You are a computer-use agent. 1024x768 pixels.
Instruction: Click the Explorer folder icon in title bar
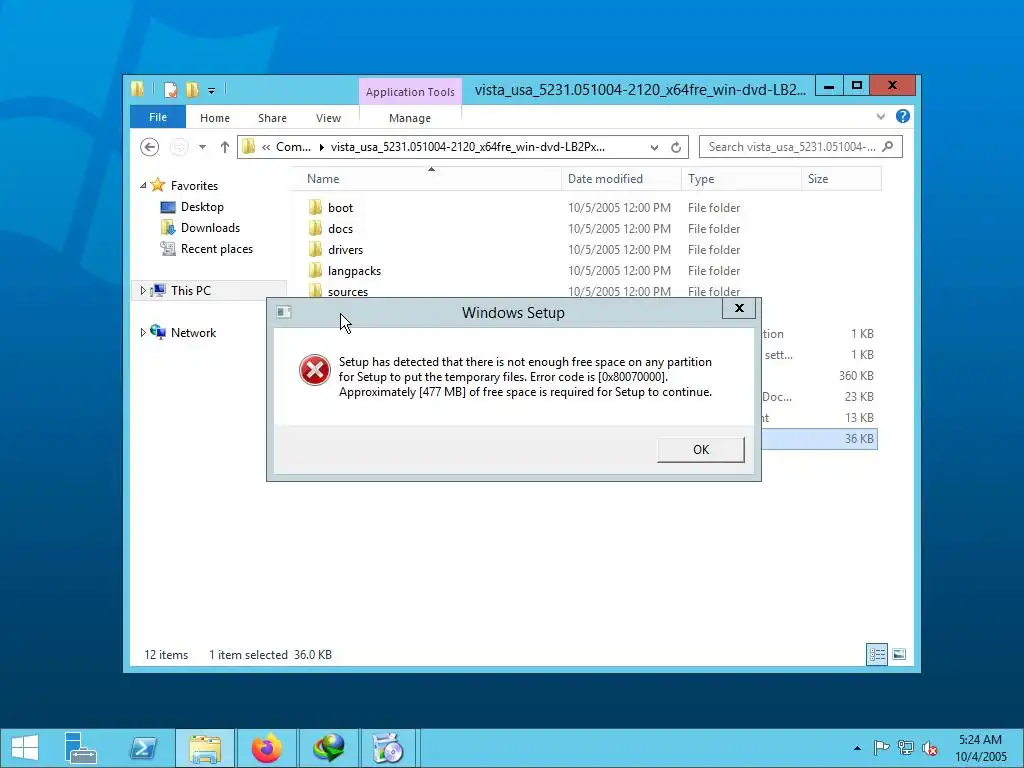point(137,89)
